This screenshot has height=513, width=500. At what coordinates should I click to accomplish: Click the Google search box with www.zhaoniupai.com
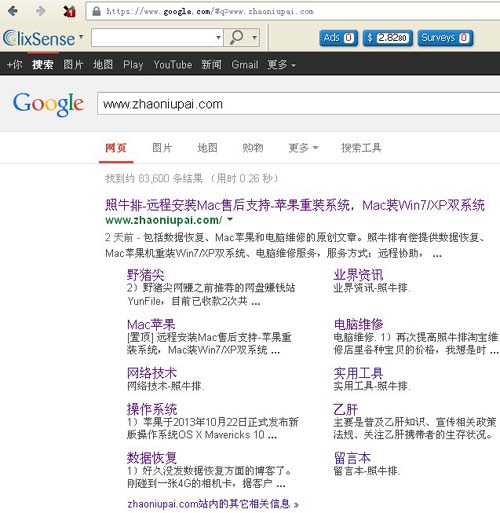298,104
